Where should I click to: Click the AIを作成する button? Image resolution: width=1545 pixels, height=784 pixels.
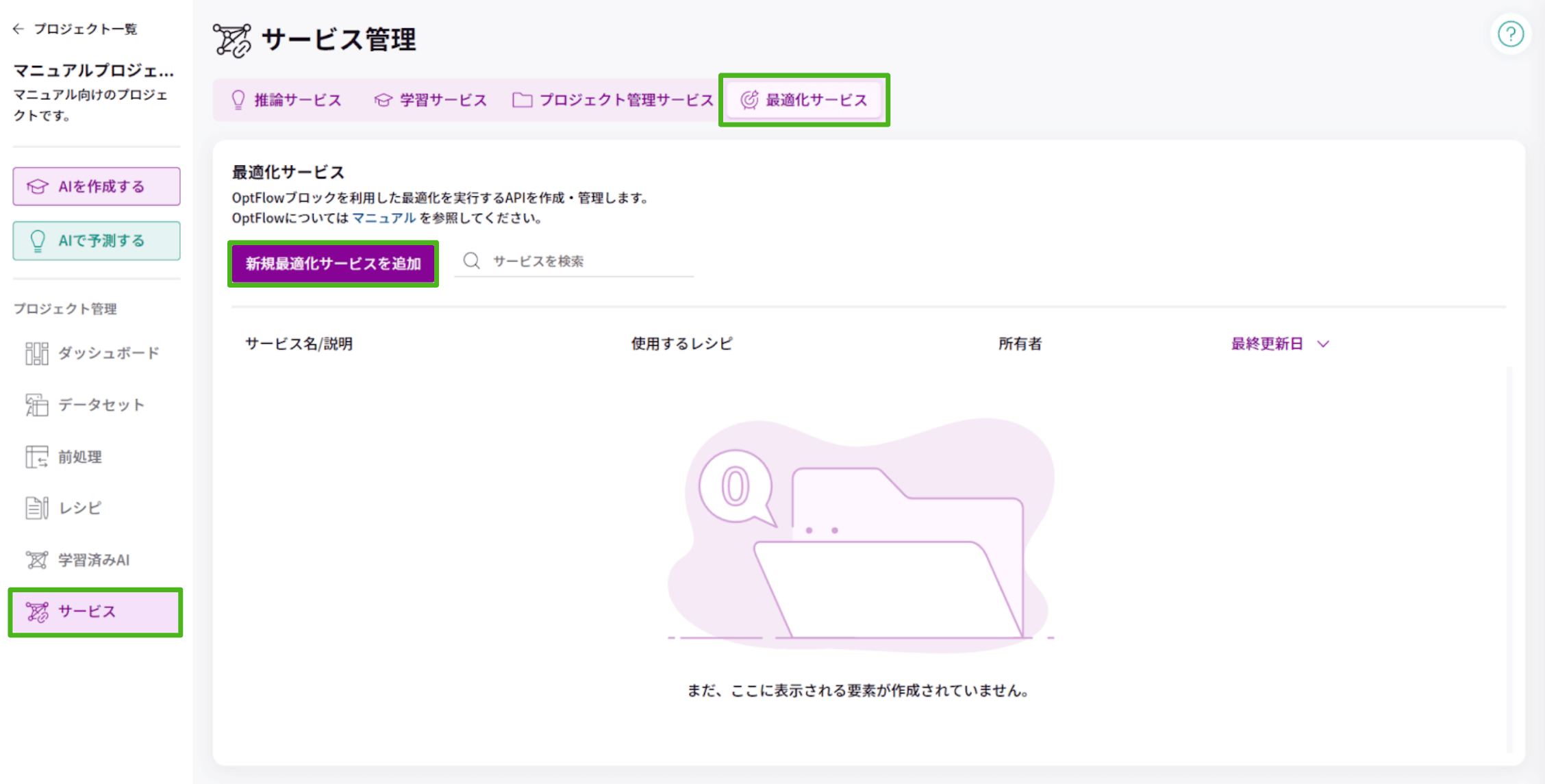96,186
